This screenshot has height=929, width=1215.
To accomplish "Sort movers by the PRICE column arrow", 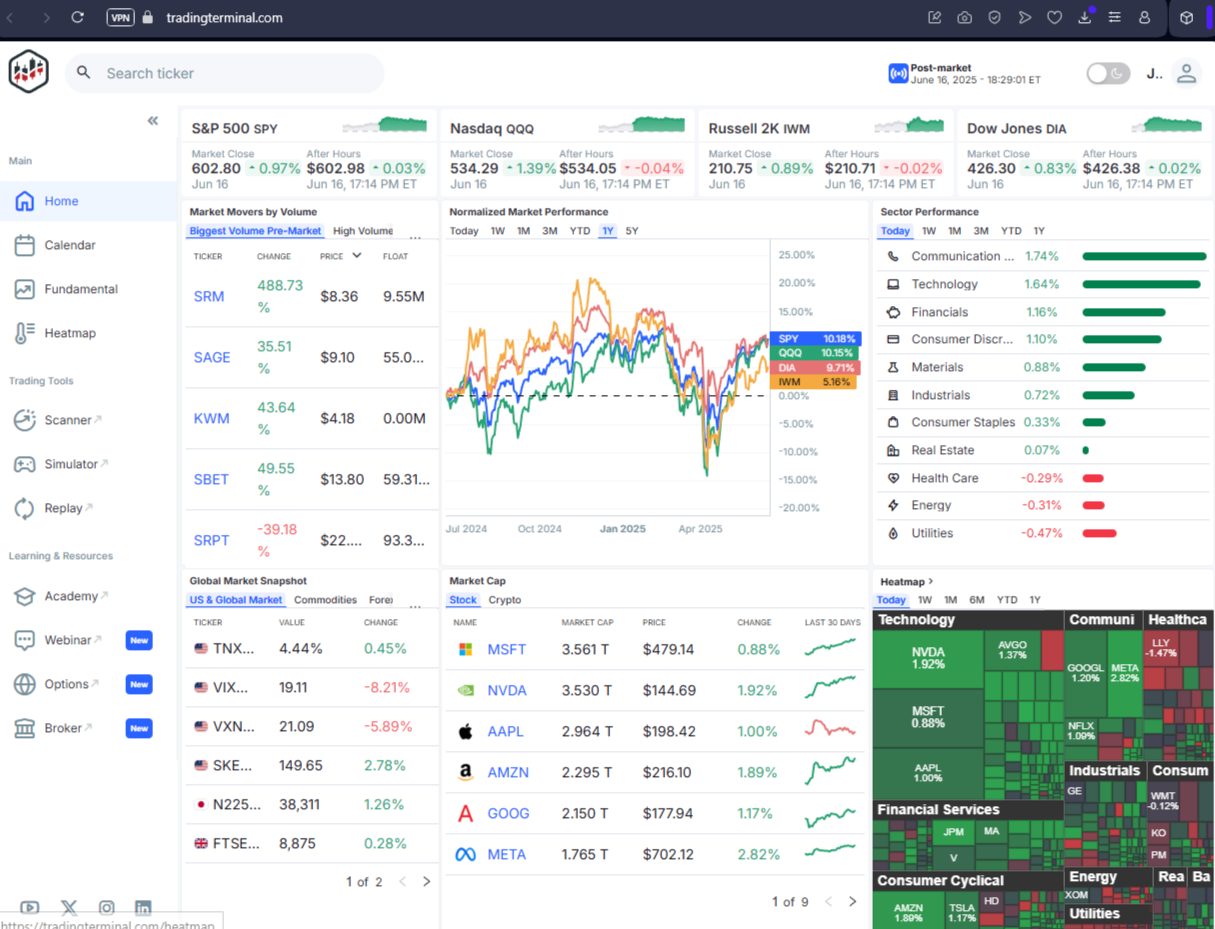I will click(x=356, y=256).
